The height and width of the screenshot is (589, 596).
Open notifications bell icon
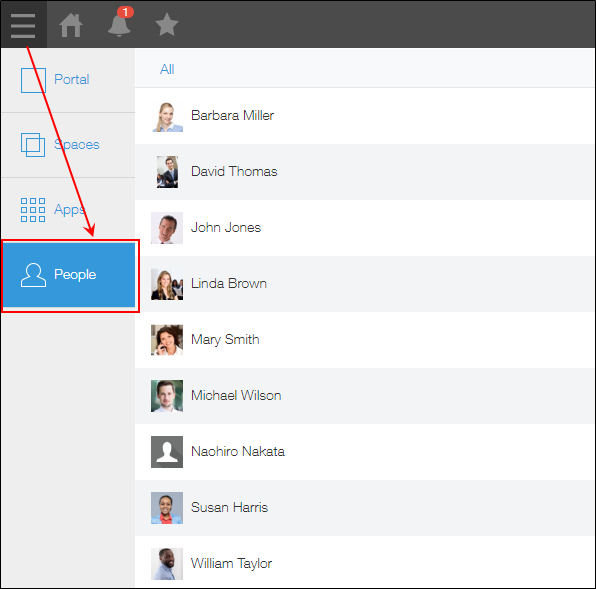tap(119, 25)
